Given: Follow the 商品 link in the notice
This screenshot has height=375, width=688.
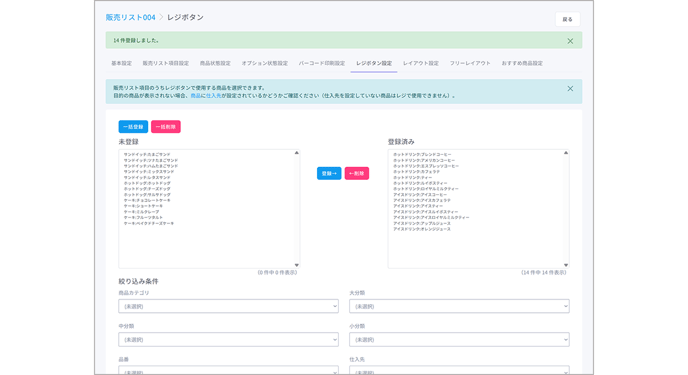Looking at the screenshot, I should pos(195,96).
